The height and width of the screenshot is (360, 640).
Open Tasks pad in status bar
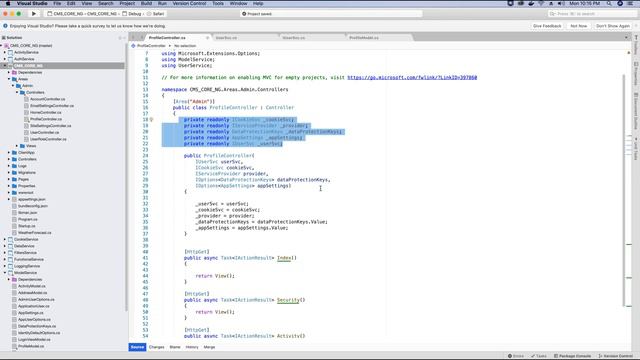(539, 356)
